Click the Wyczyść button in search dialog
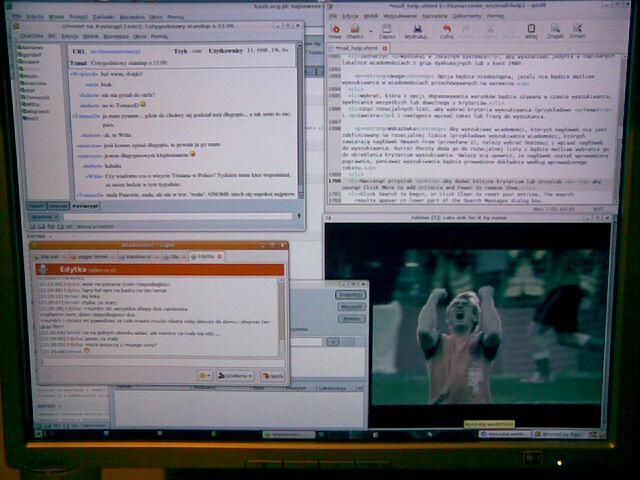Image resolution: width=640 pixels, height=480 pixels. tap(351, 307)
